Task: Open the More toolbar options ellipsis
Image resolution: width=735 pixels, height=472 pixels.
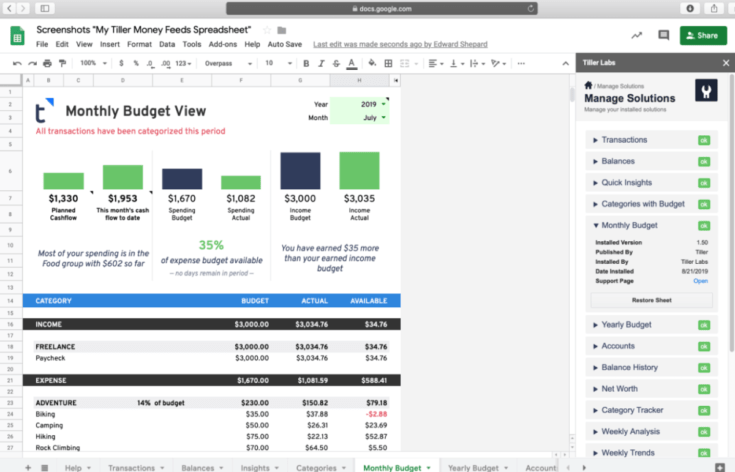Action: (x=521, y=63)
